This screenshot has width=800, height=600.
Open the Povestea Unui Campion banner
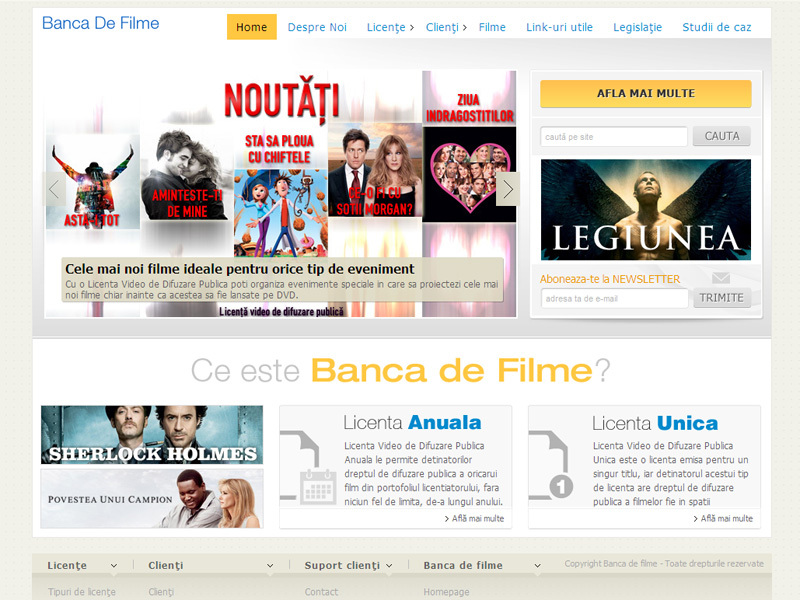pyautogui.click(x=152, y=498)
